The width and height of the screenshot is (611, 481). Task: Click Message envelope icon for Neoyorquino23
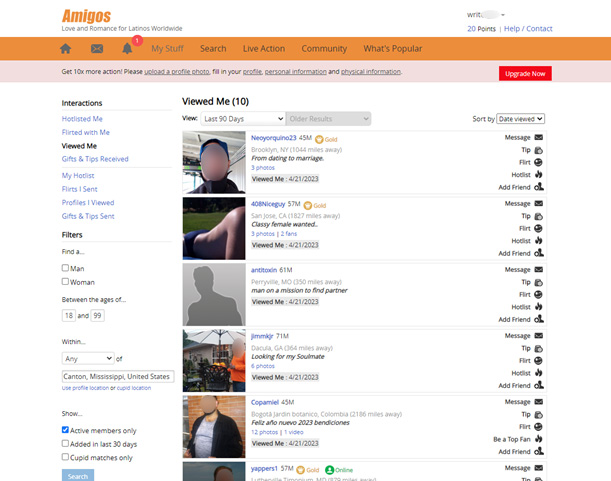click(539, 137)
